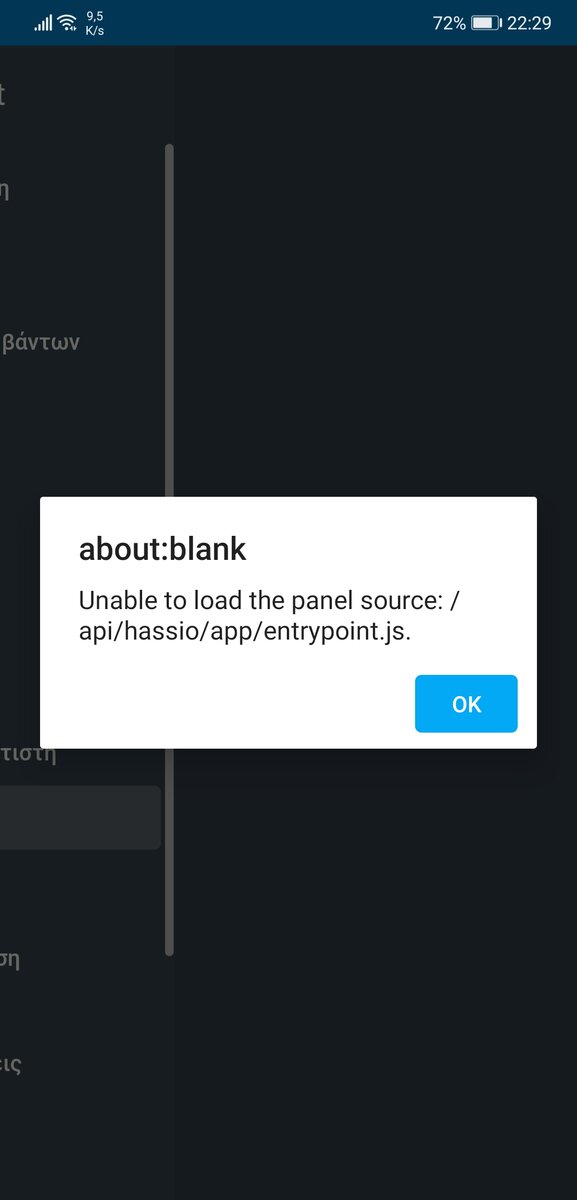The height and width of the screenshot is (1200, 577).
Task: Tap the 'Unable to load the panel source' message
Action: [x=268, y=617]
